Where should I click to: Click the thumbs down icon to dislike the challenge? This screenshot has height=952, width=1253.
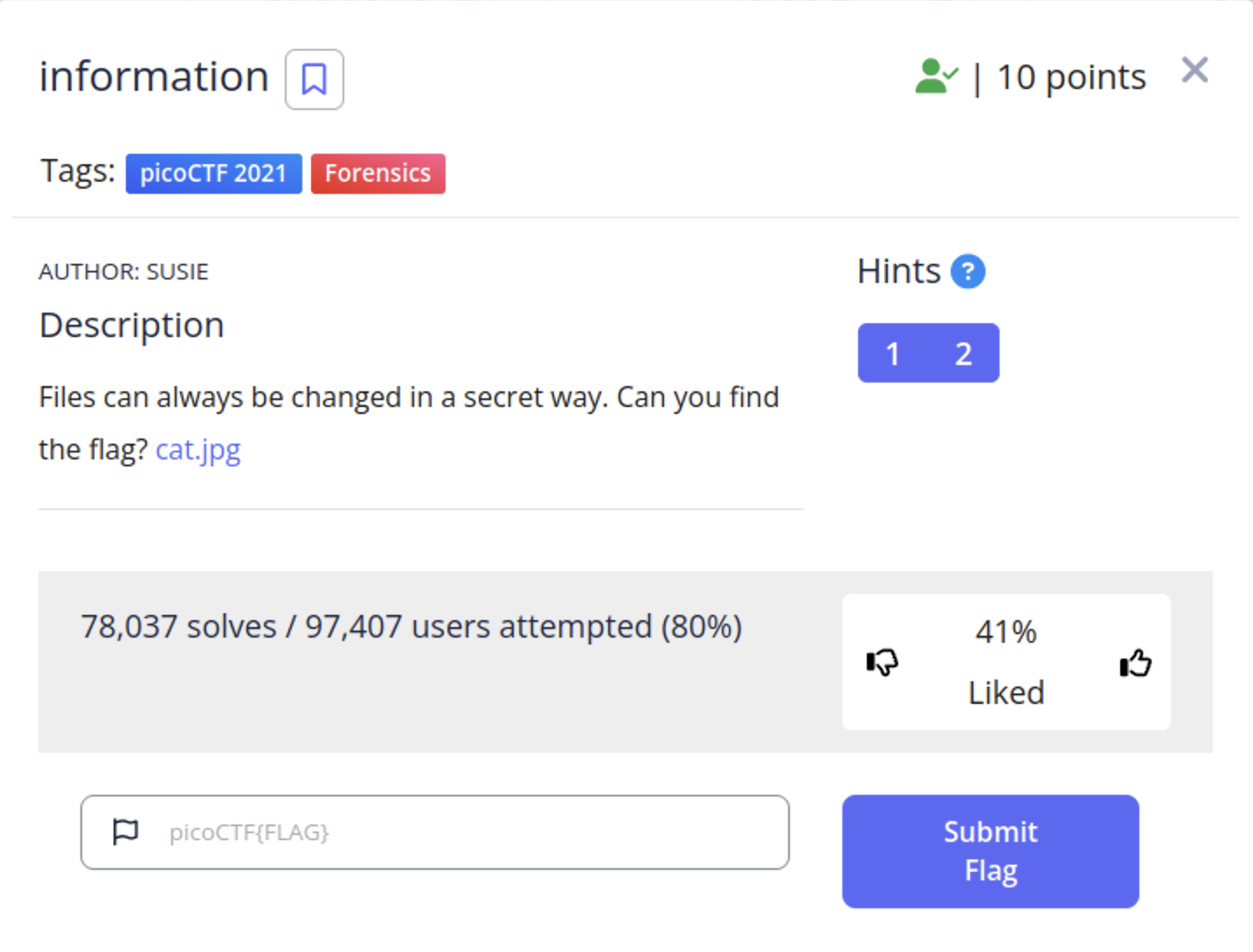point(883,664)
